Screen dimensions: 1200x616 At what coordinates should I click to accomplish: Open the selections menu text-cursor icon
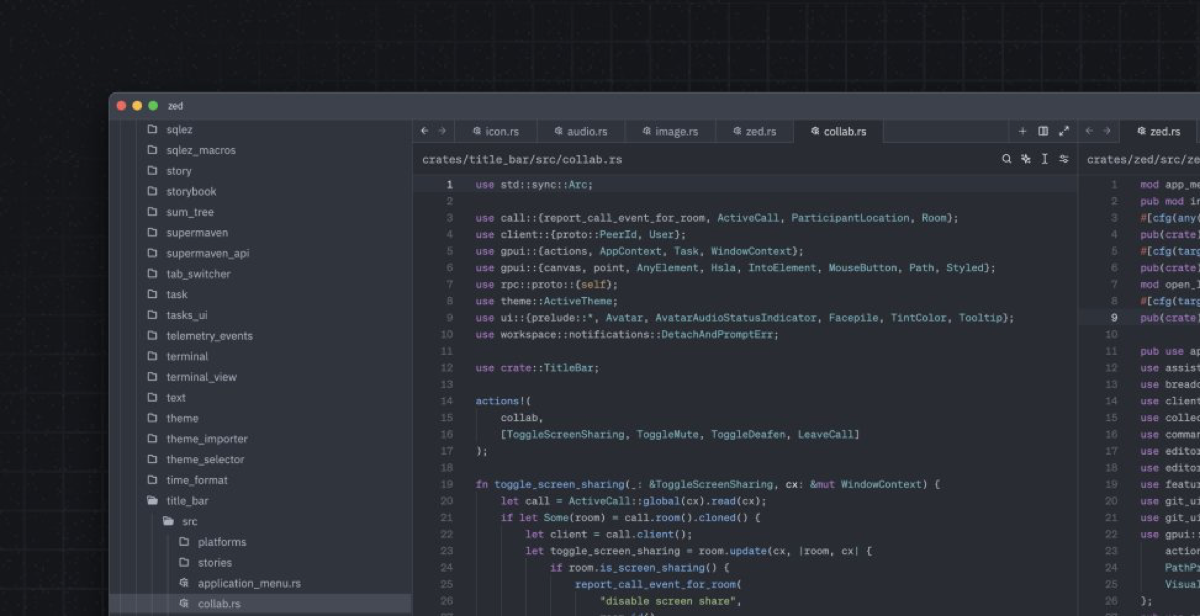coord(1045,159)
